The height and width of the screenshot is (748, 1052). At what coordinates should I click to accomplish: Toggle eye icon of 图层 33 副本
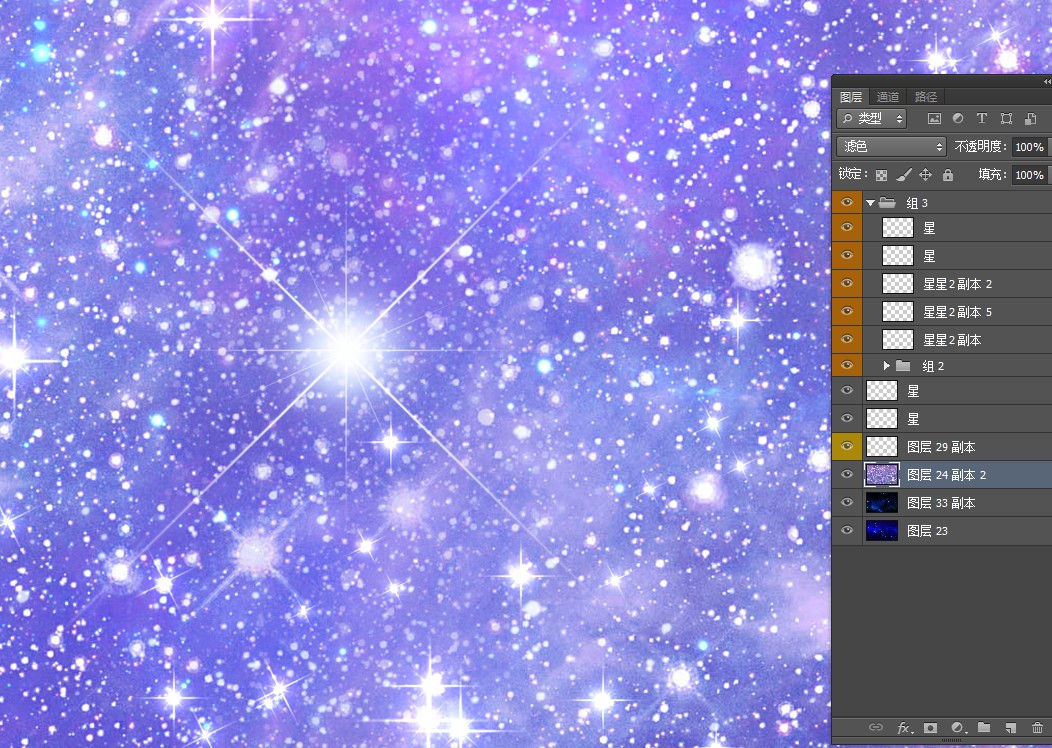coord(847,502)
